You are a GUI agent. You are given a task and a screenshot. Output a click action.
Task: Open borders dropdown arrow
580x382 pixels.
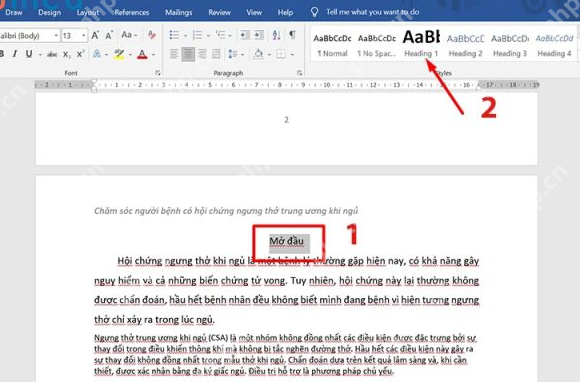click(292, 55)
